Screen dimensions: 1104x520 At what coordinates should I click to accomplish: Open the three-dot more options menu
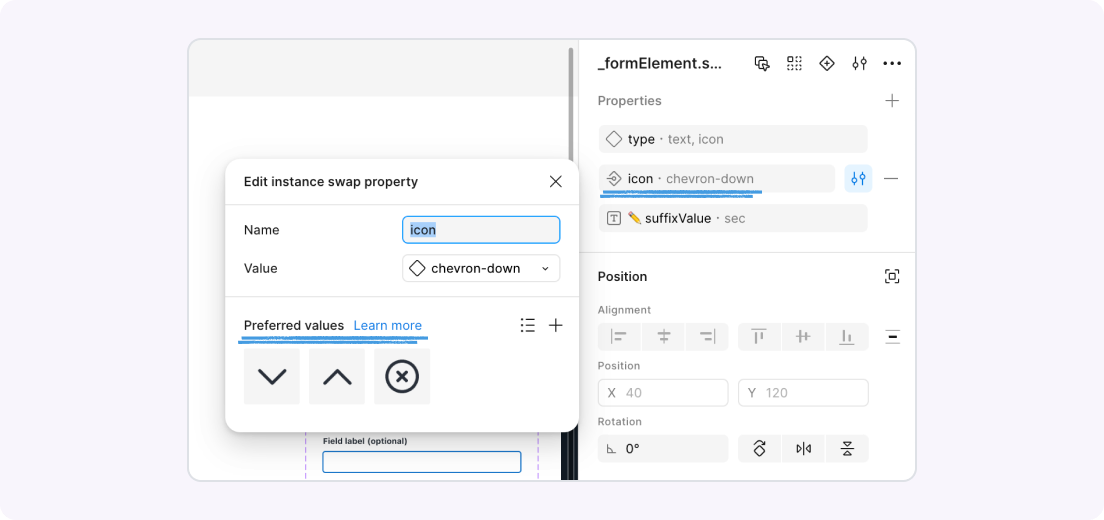pos(892,63)
